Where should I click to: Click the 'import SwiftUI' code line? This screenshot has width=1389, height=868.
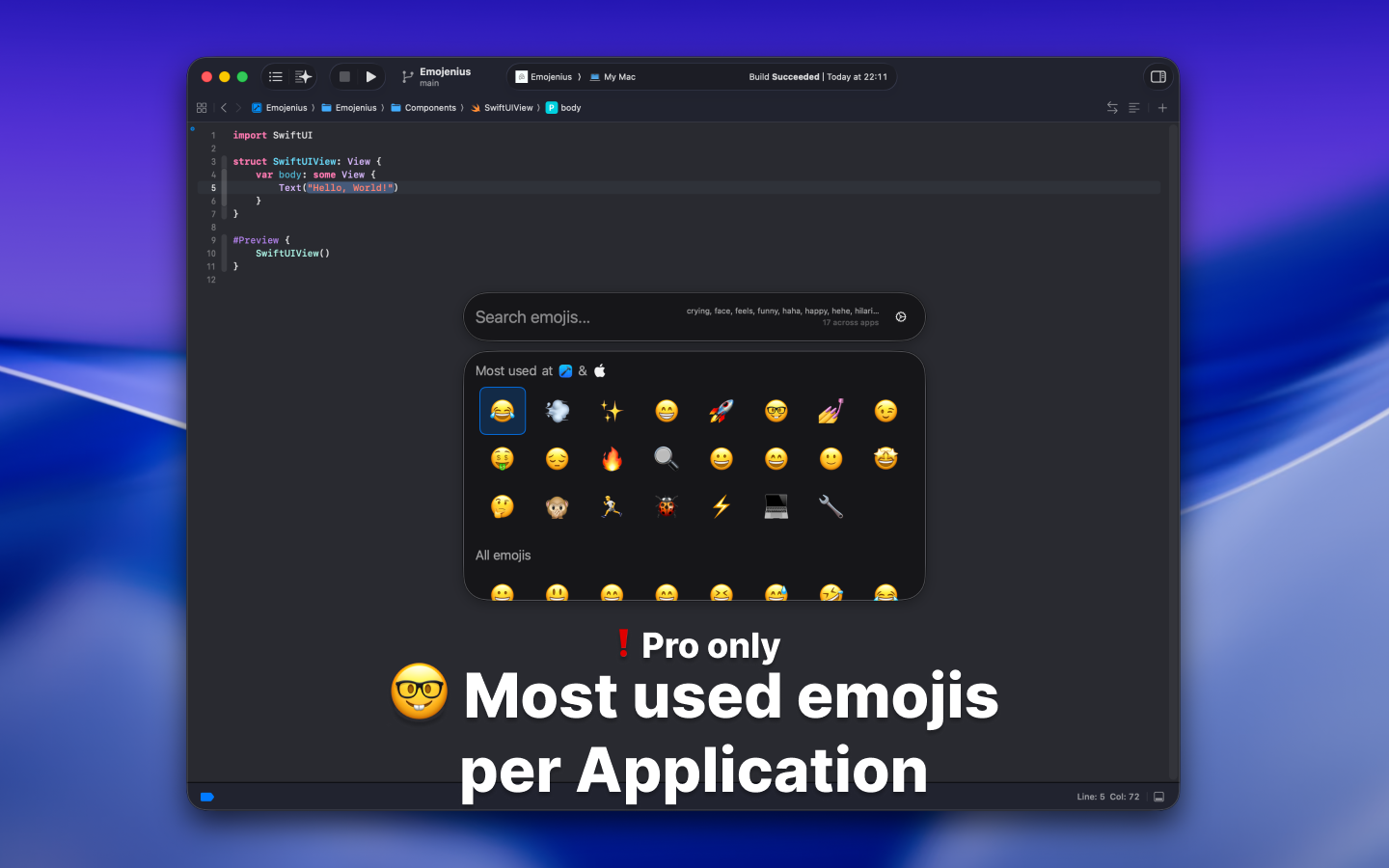pyautogui.click(x=273, y=135)
